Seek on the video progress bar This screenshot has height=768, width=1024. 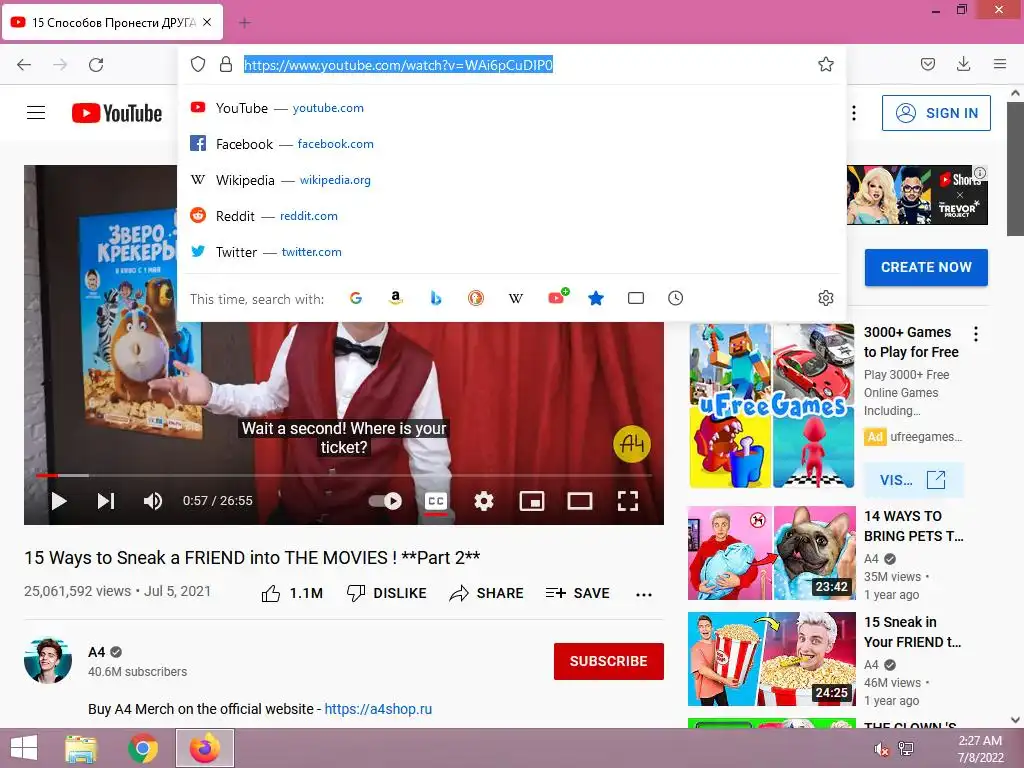344,475
